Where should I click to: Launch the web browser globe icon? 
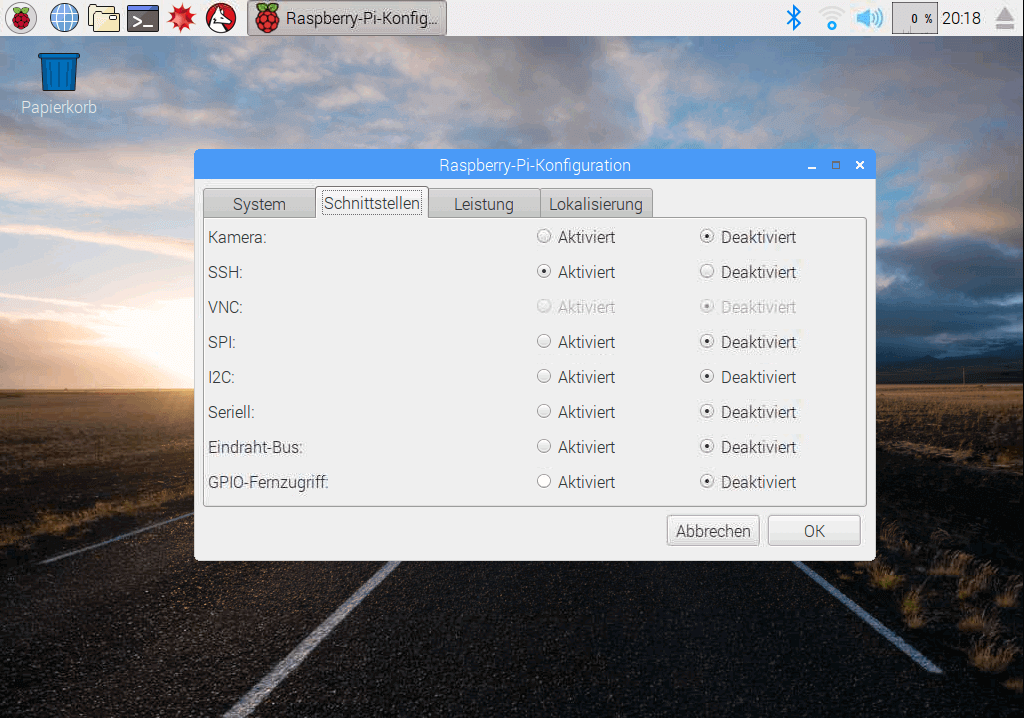(x=64, y=17)
